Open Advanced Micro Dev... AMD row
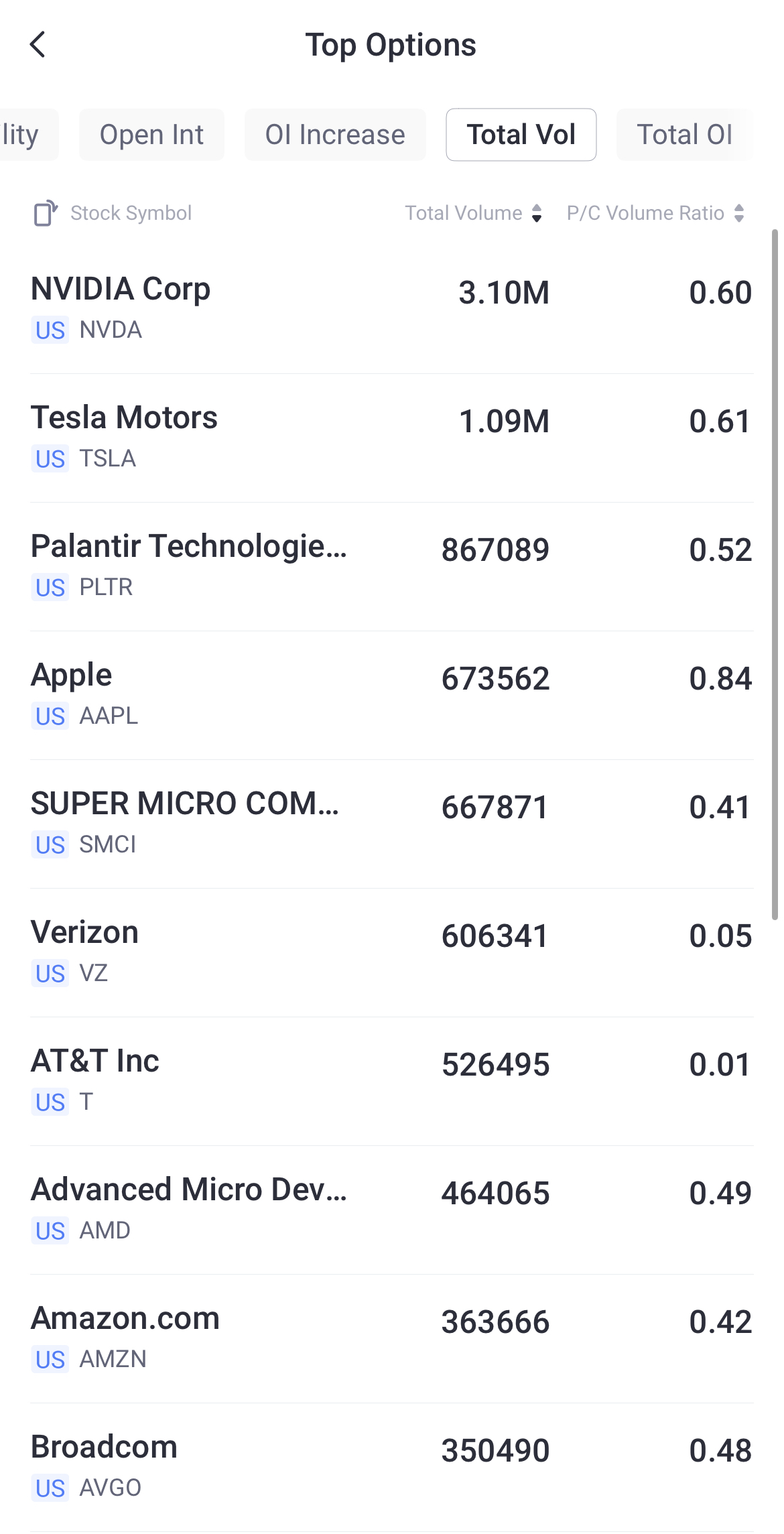 392,1209
